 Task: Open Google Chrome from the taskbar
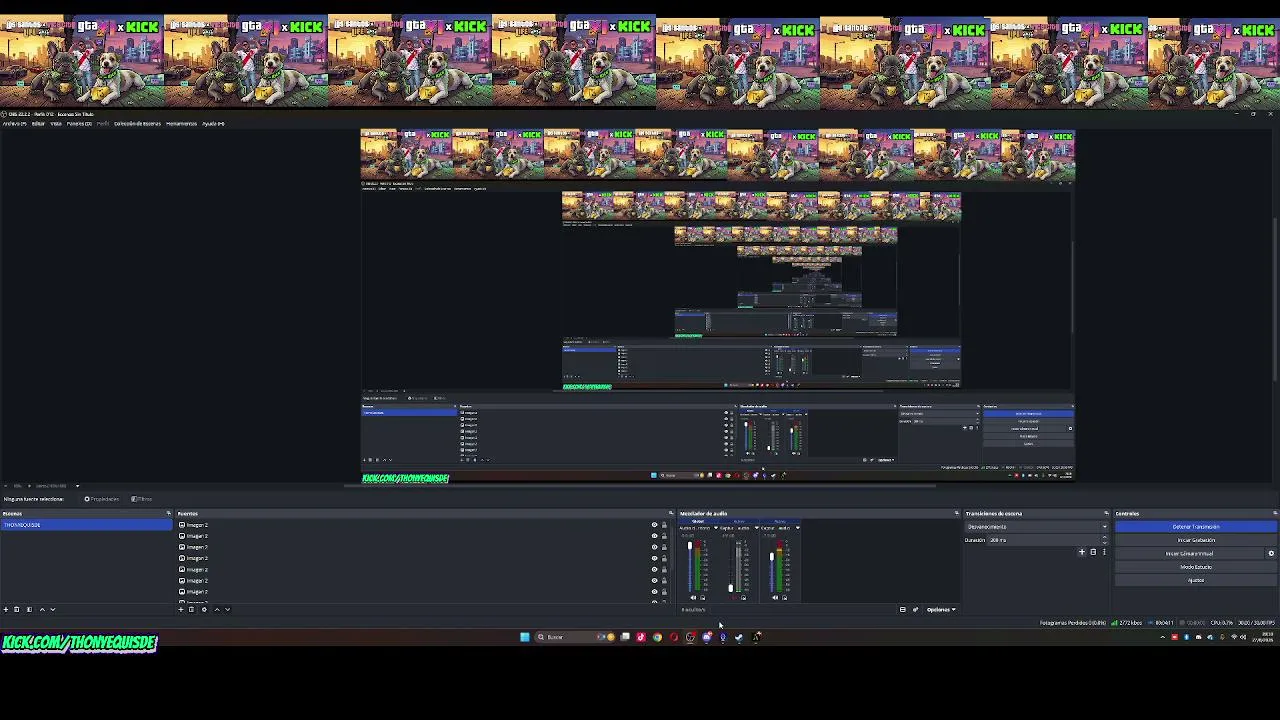(657, 637)
